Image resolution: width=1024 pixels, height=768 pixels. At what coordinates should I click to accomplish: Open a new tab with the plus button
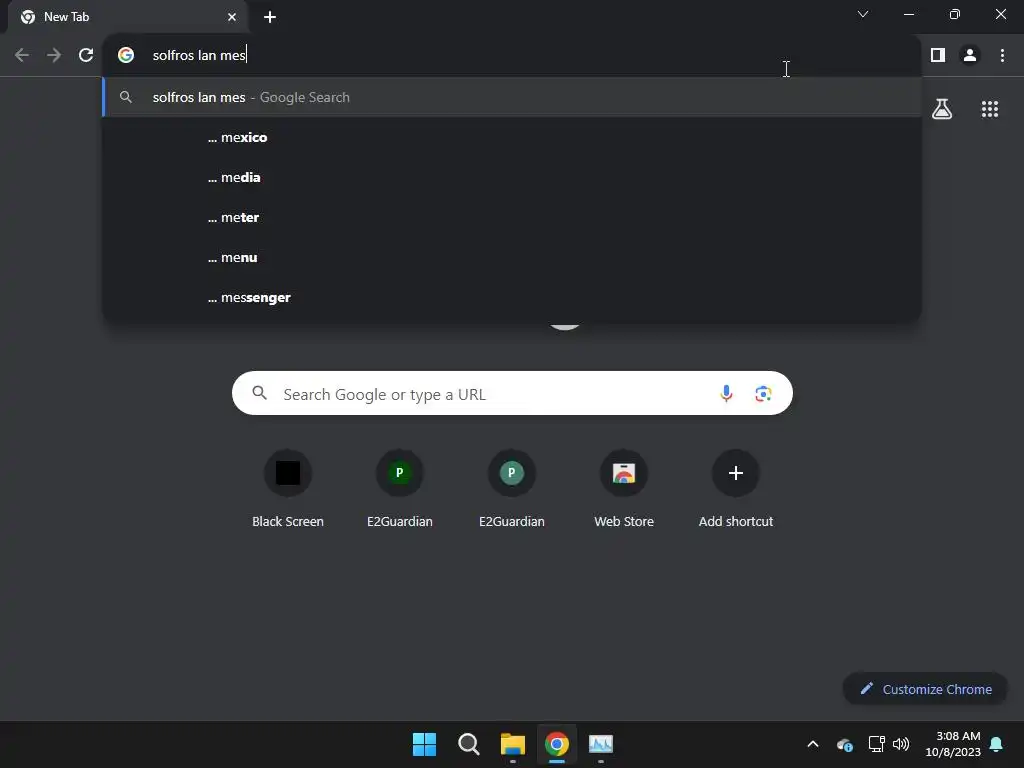point(270,17)
